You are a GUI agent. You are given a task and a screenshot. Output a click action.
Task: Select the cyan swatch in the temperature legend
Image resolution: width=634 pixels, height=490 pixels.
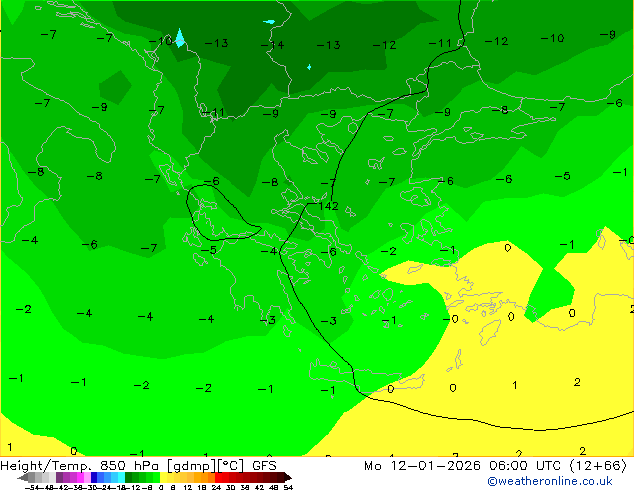122,478
